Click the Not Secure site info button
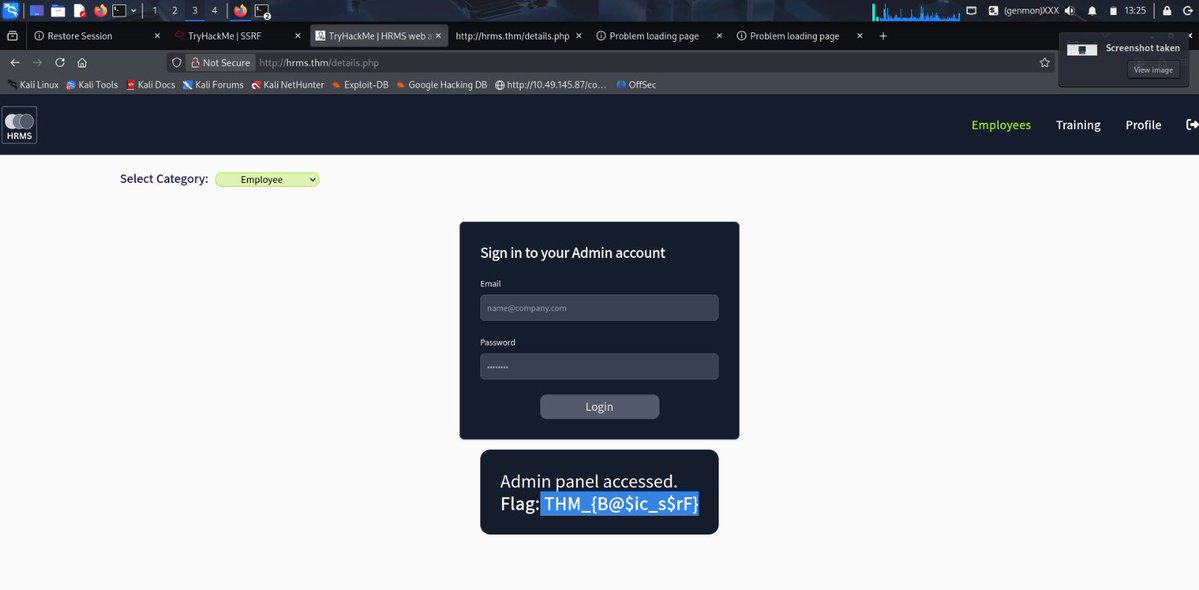The width and height of the screenshot is (1199, 590). [x=219, y=63]
